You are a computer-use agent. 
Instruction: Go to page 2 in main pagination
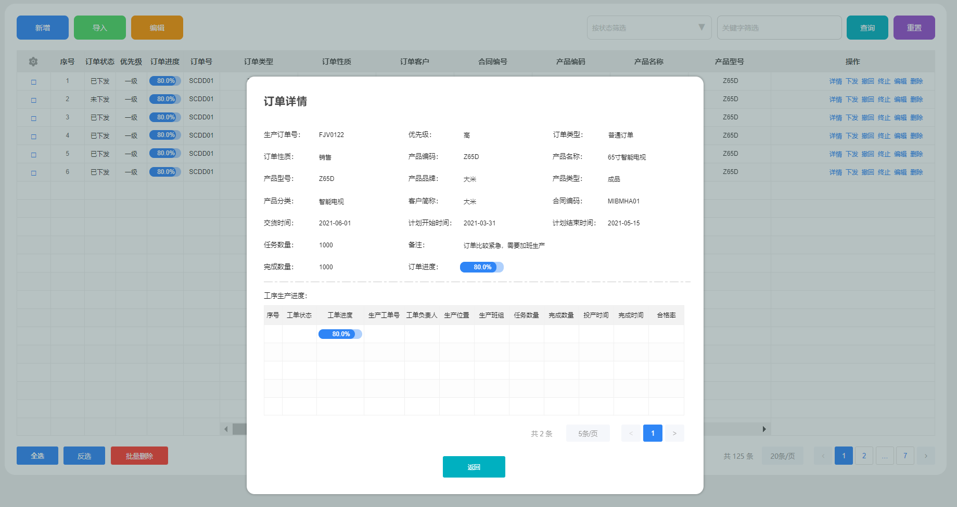pyautogui.click(x=864, y=456)
